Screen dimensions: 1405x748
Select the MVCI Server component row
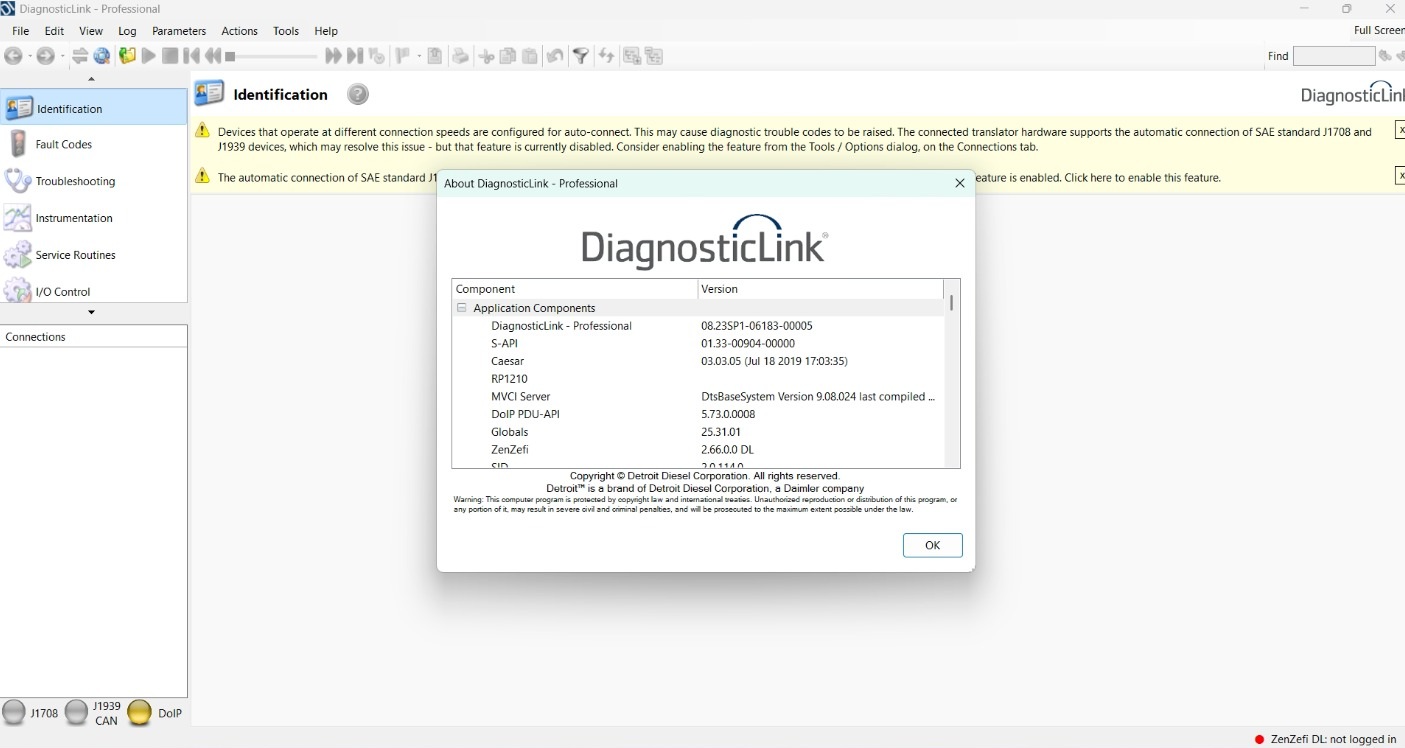pos(698,396)
